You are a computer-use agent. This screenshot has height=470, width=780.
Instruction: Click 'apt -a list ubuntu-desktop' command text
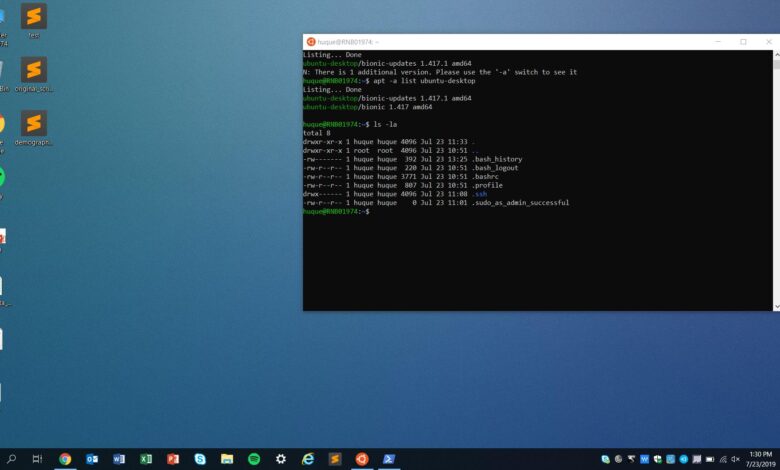[x=424, y=81]
